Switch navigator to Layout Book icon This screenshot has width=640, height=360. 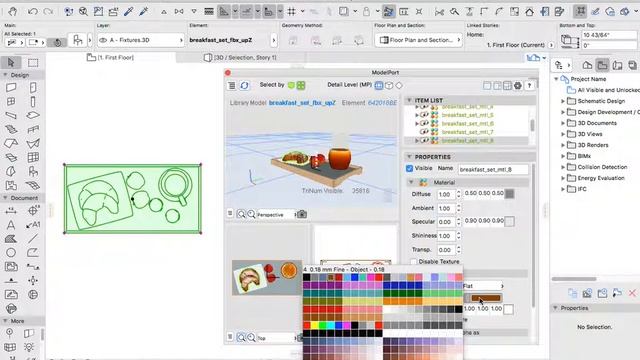[x=618, y=65]
